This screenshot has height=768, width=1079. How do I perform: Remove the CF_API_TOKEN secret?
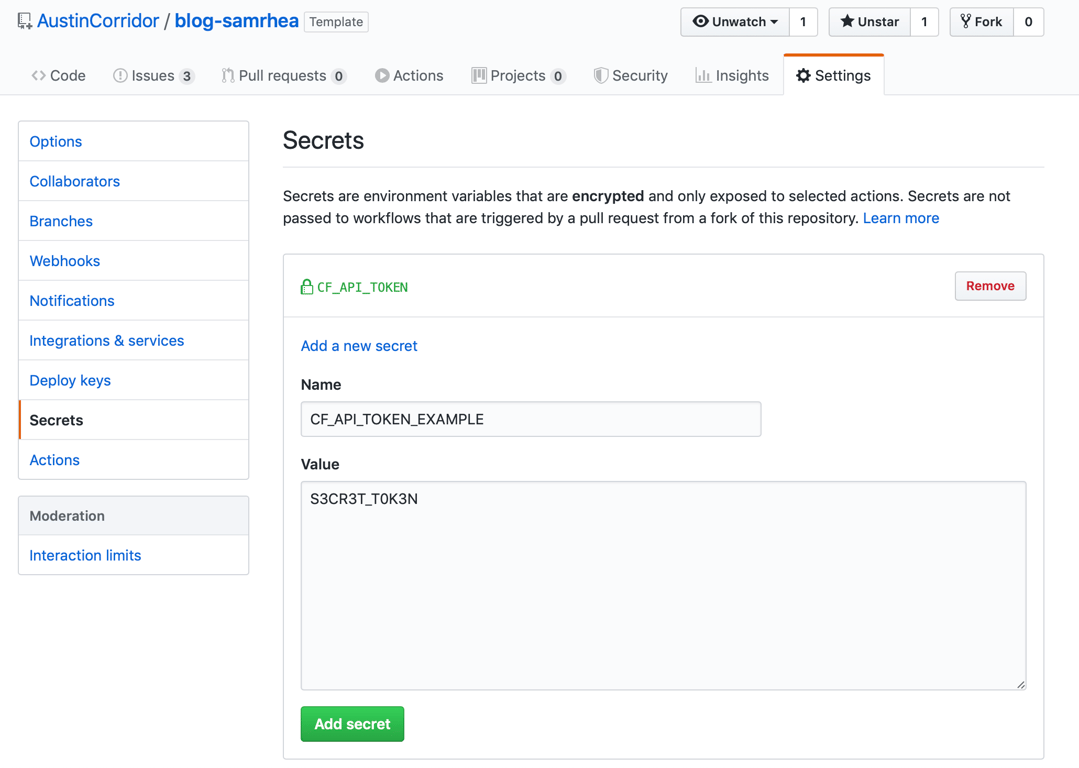tap(990, 286)
